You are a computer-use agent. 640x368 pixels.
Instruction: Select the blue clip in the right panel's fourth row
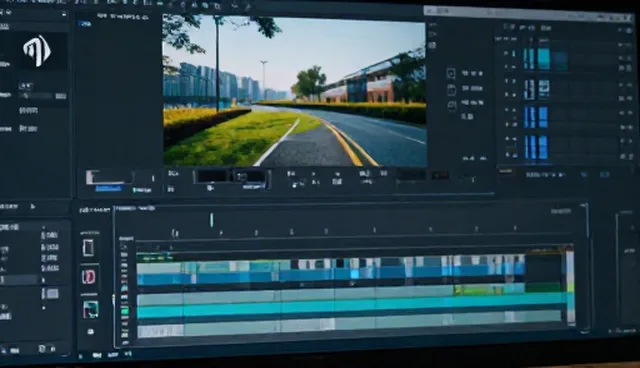[543, 147]
